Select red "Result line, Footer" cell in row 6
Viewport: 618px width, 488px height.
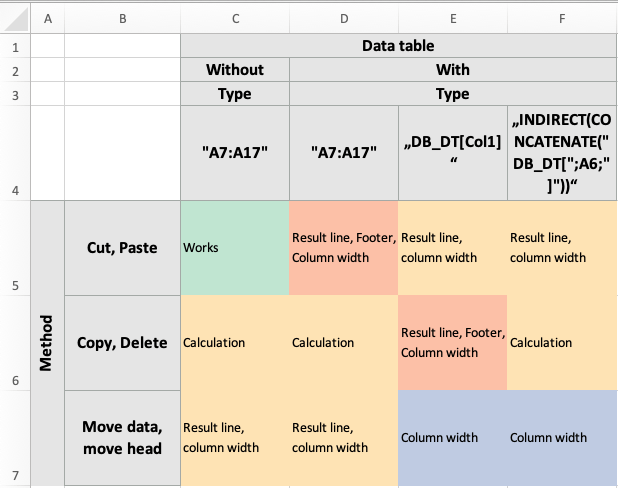pos(453,343)
